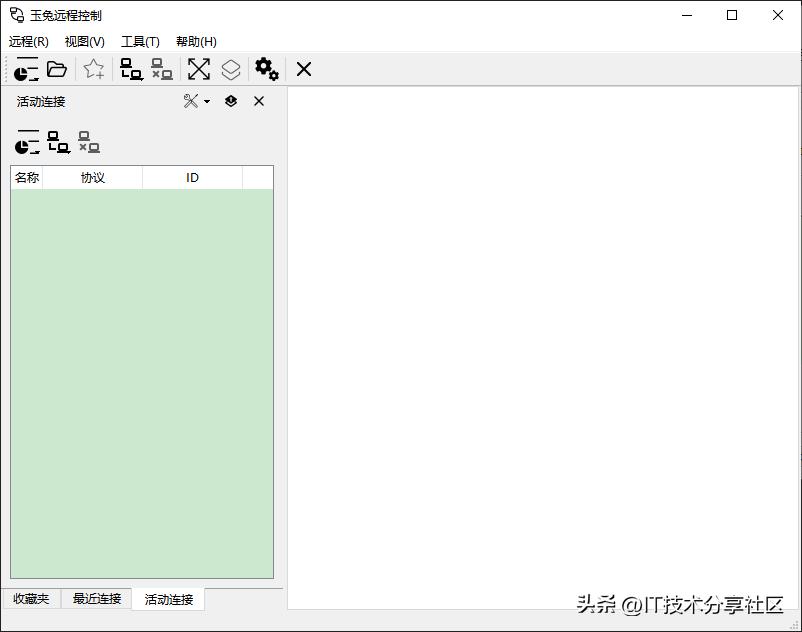Image resolution: width=802 pixels, height=632 pixels.
Task: Switch to the 收藏夹 tab
Action: tap(31, 598)
